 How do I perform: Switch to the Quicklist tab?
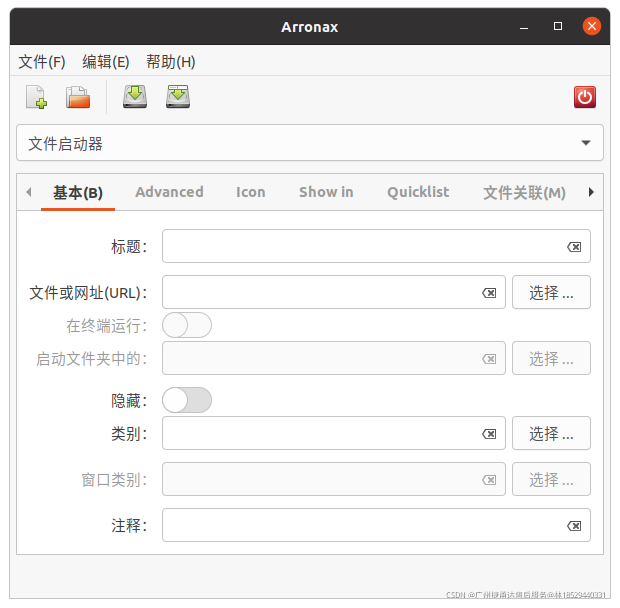click(x=418, y=192)
